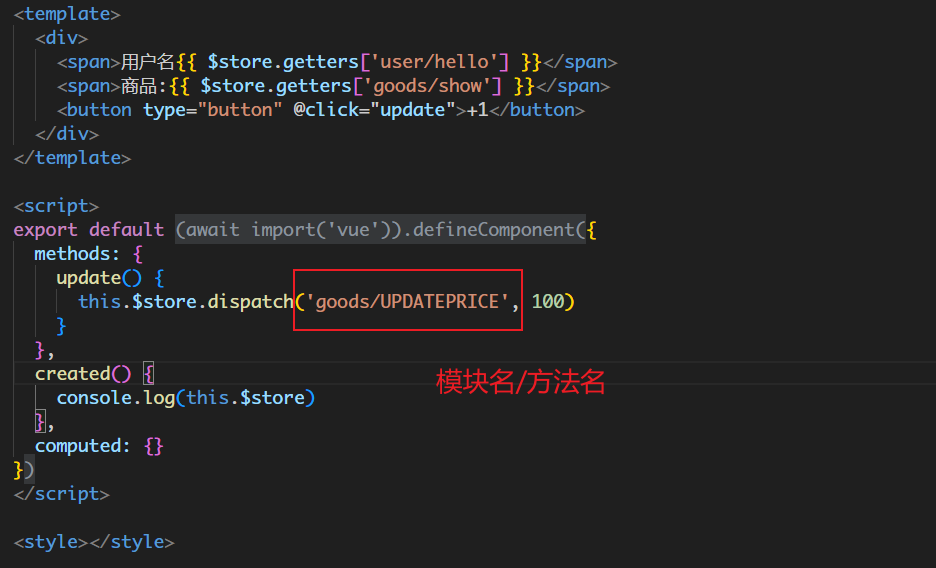Click the closing </script> tag
Viewport: 936px width, 568px height.
61,493
